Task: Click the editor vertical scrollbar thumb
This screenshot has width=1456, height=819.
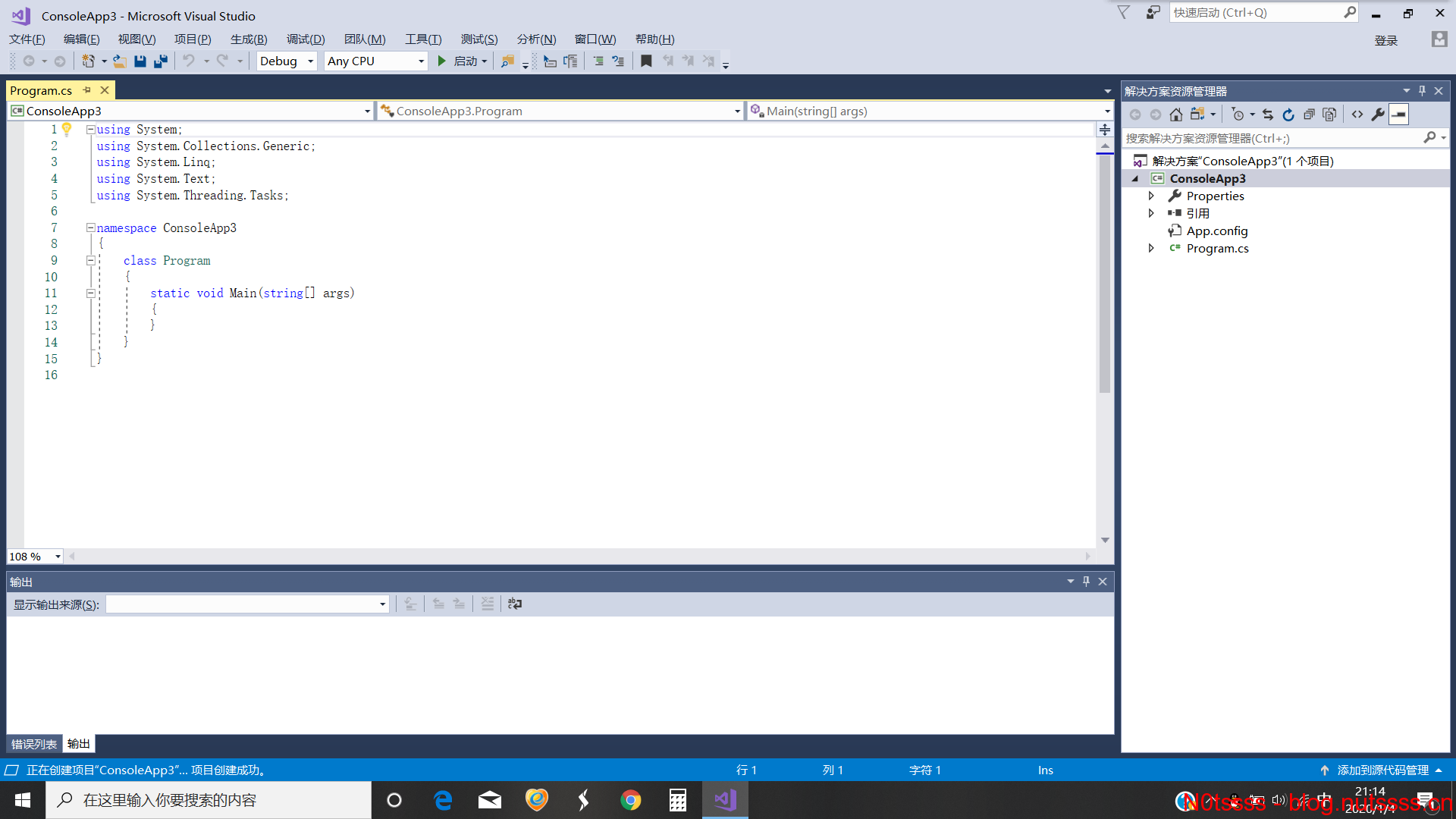Action: [1105, 273]
